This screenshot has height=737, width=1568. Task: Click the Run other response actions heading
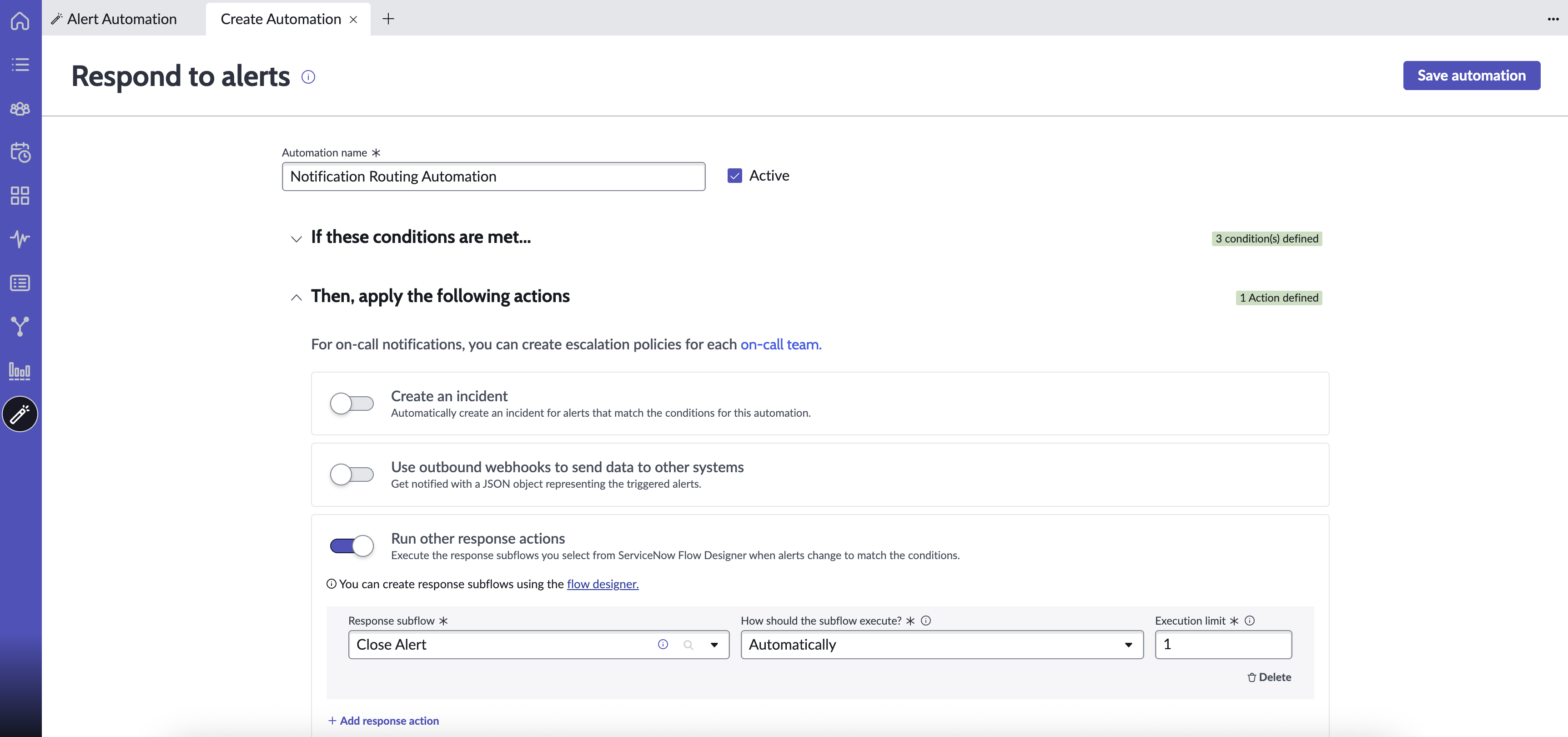pyautogui.click(x=478, y=539)
